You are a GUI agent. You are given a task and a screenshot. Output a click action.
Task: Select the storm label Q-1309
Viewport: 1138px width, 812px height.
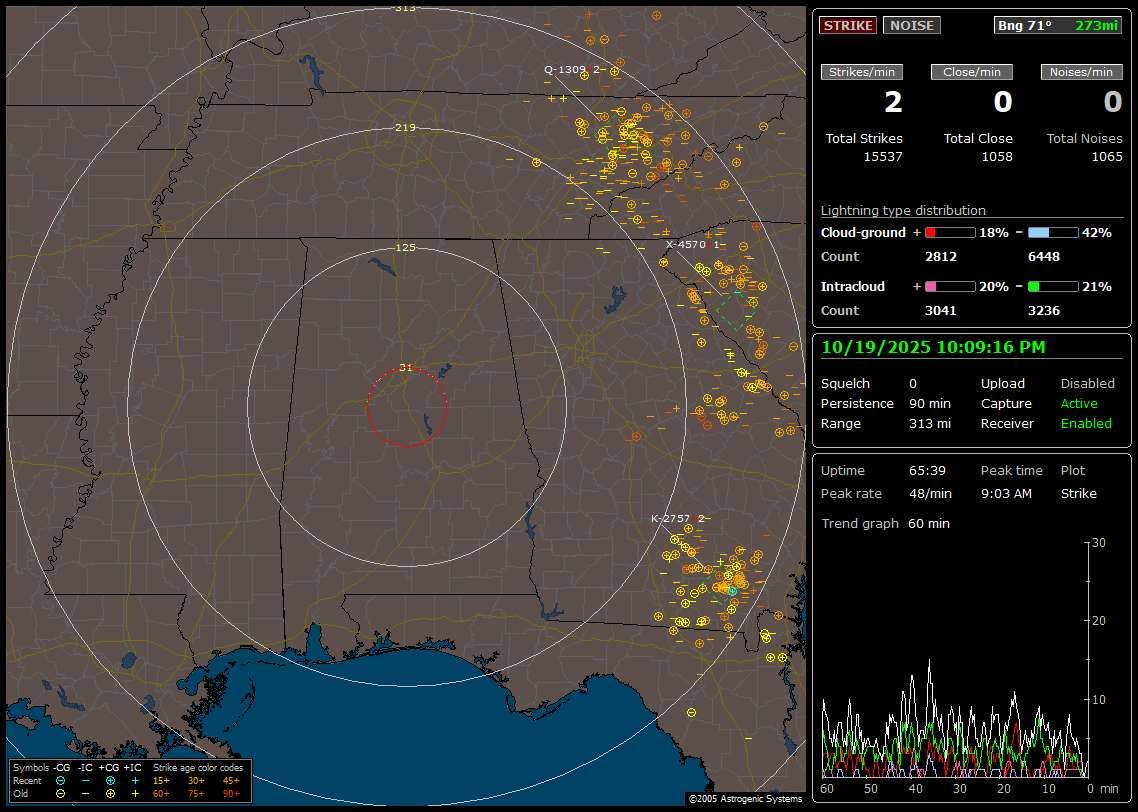click(566, 69)
